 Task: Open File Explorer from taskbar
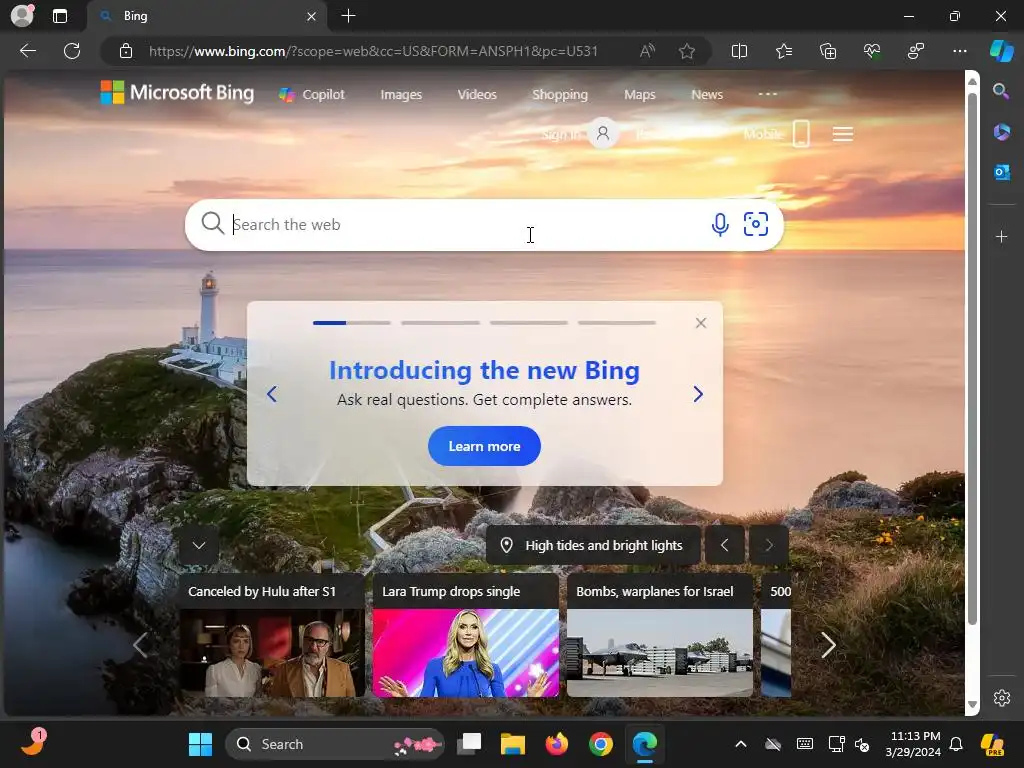(x=513, y=744)
